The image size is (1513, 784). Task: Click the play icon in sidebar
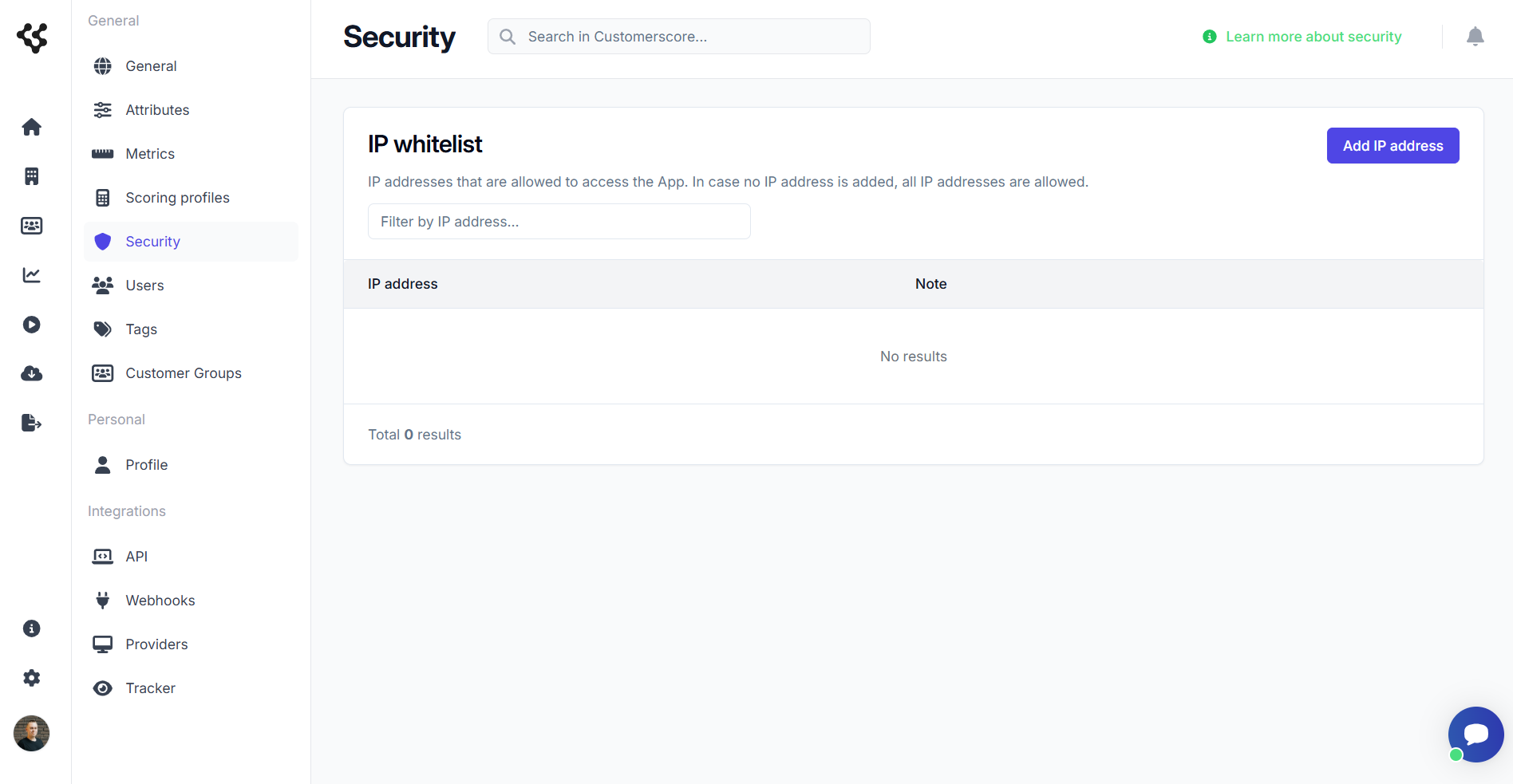click(x=31, y=325)
